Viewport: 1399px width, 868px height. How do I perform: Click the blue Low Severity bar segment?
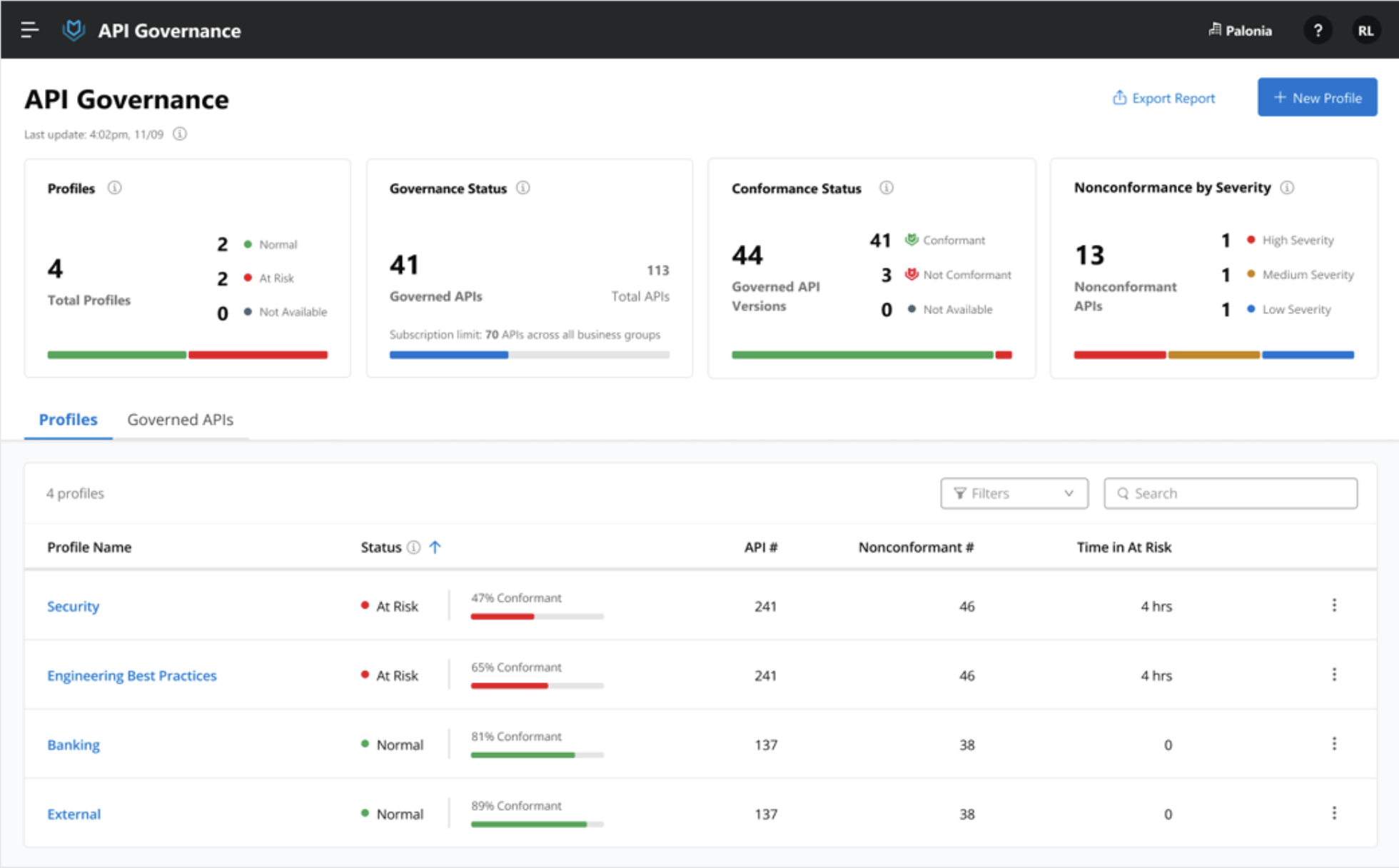[1308, 355]
